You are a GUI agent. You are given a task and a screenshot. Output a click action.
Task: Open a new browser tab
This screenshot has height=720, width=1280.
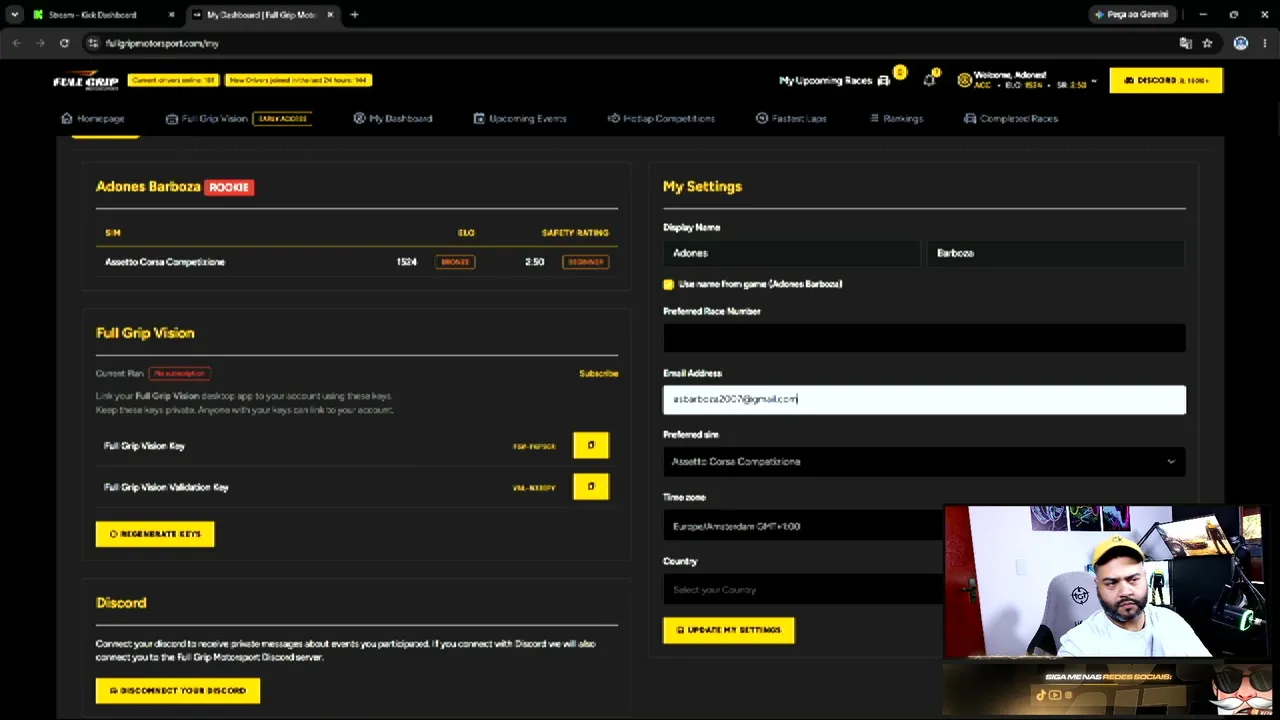click(354, 15)
